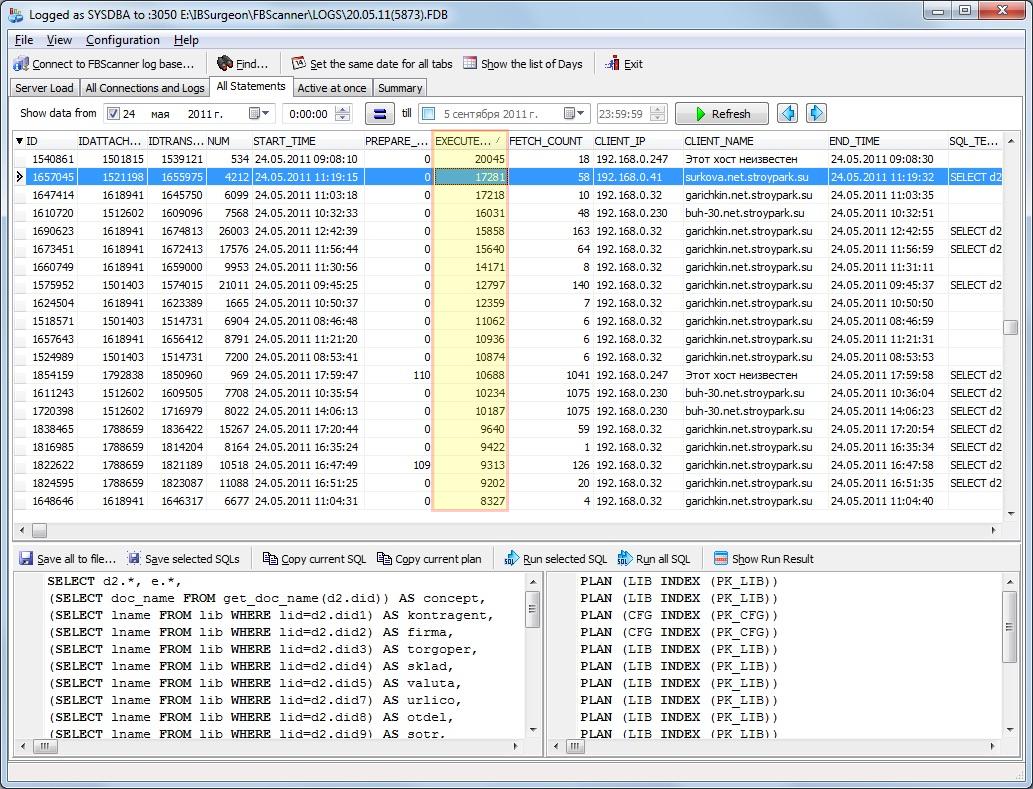
Task: Copy current plan to clipboard
Action: point(429,558)
